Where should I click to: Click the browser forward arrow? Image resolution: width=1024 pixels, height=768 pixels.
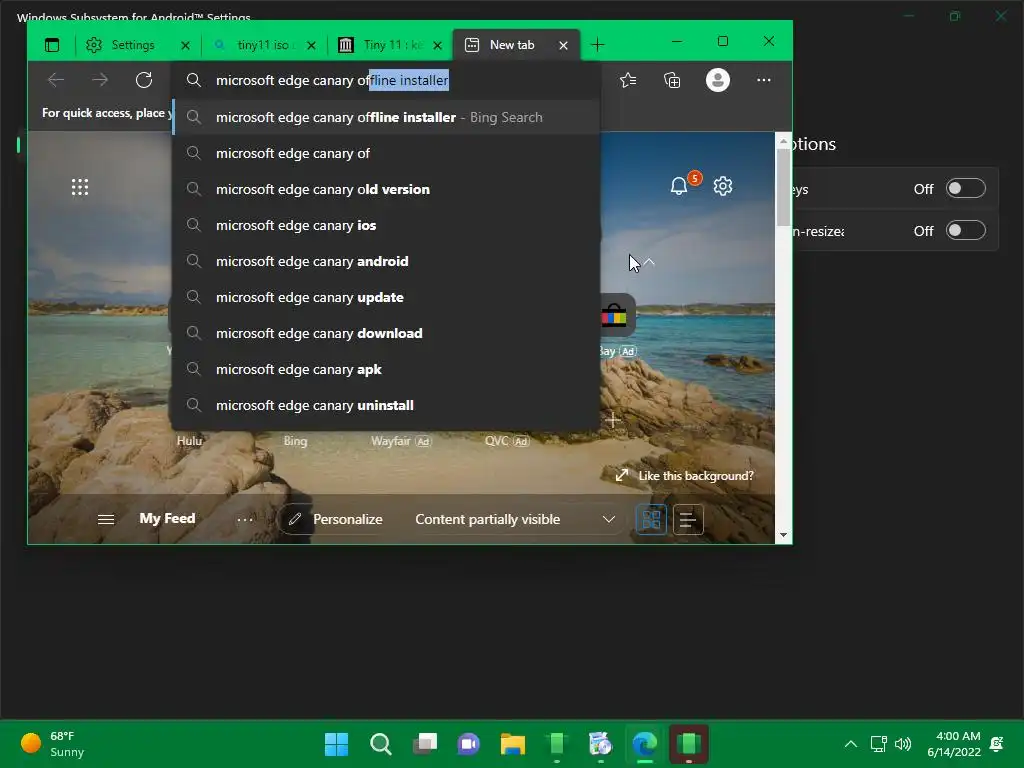point(100,80)
